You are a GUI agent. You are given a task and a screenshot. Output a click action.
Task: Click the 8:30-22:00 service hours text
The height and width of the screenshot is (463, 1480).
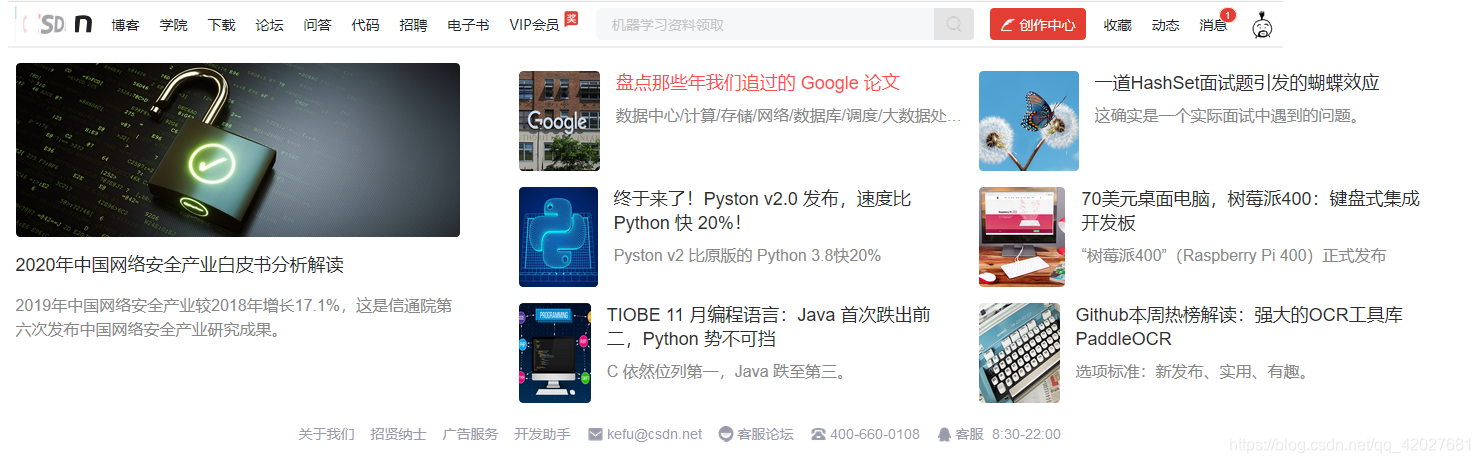coord(1026,434)
